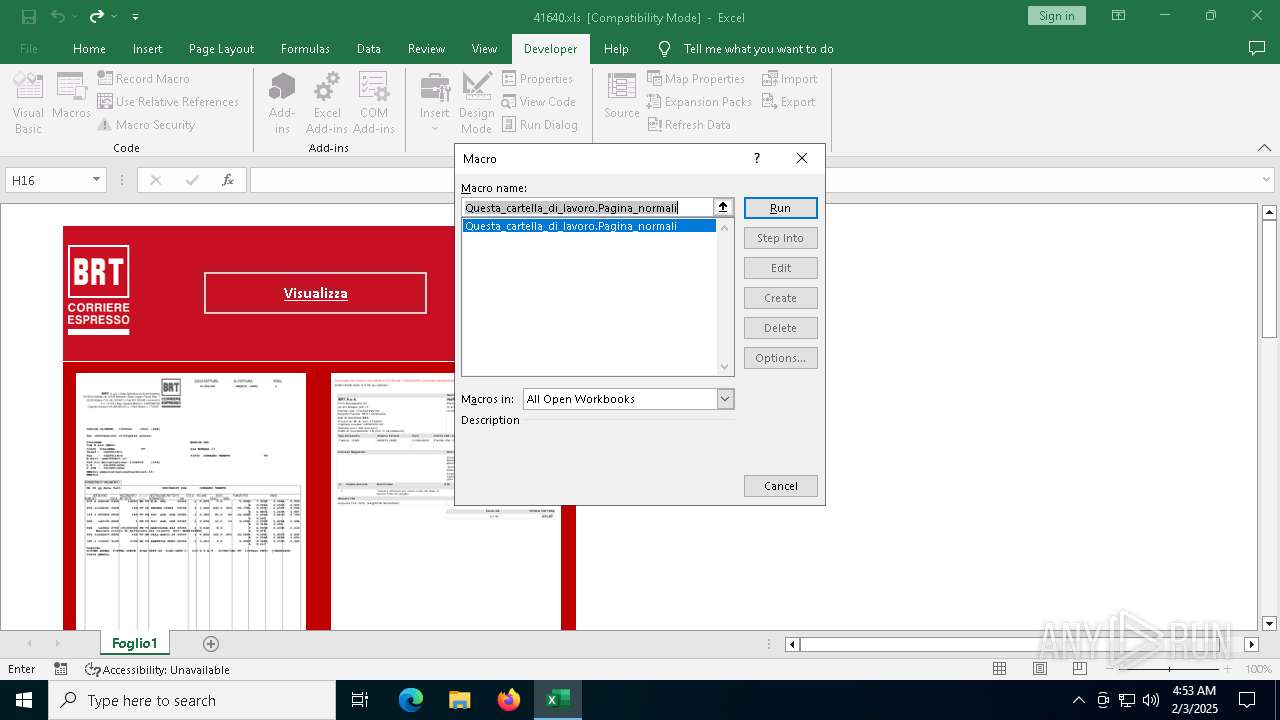Viewport: 1280px width, 720px height.
Task: Add a new sheet with plus button
Action: pos(210,644)
